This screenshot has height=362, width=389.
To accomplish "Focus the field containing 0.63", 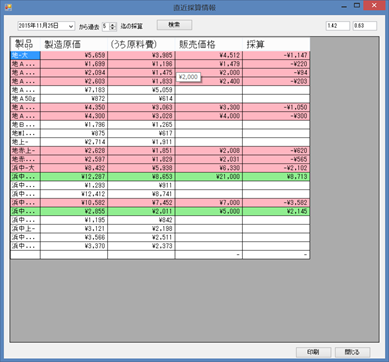I will pyautogui.click(x=365, y=26).
